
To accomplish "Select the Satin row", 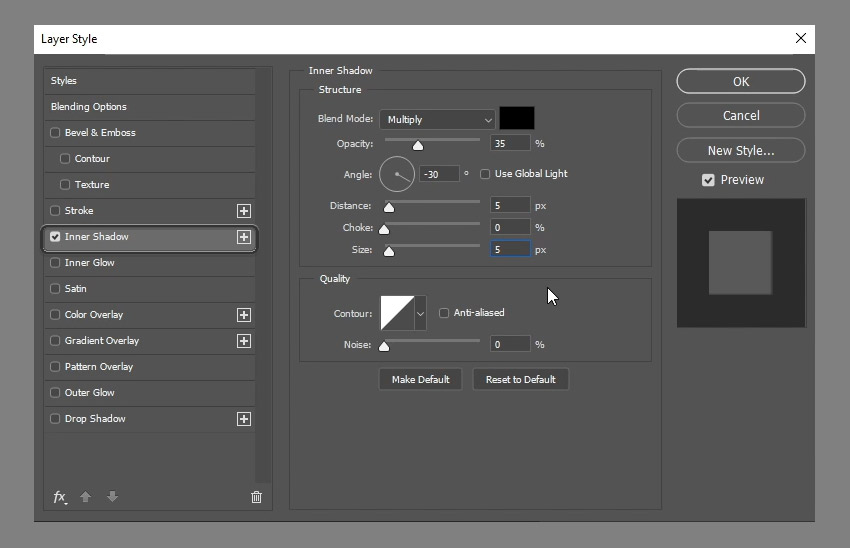I will pos(150,289).
